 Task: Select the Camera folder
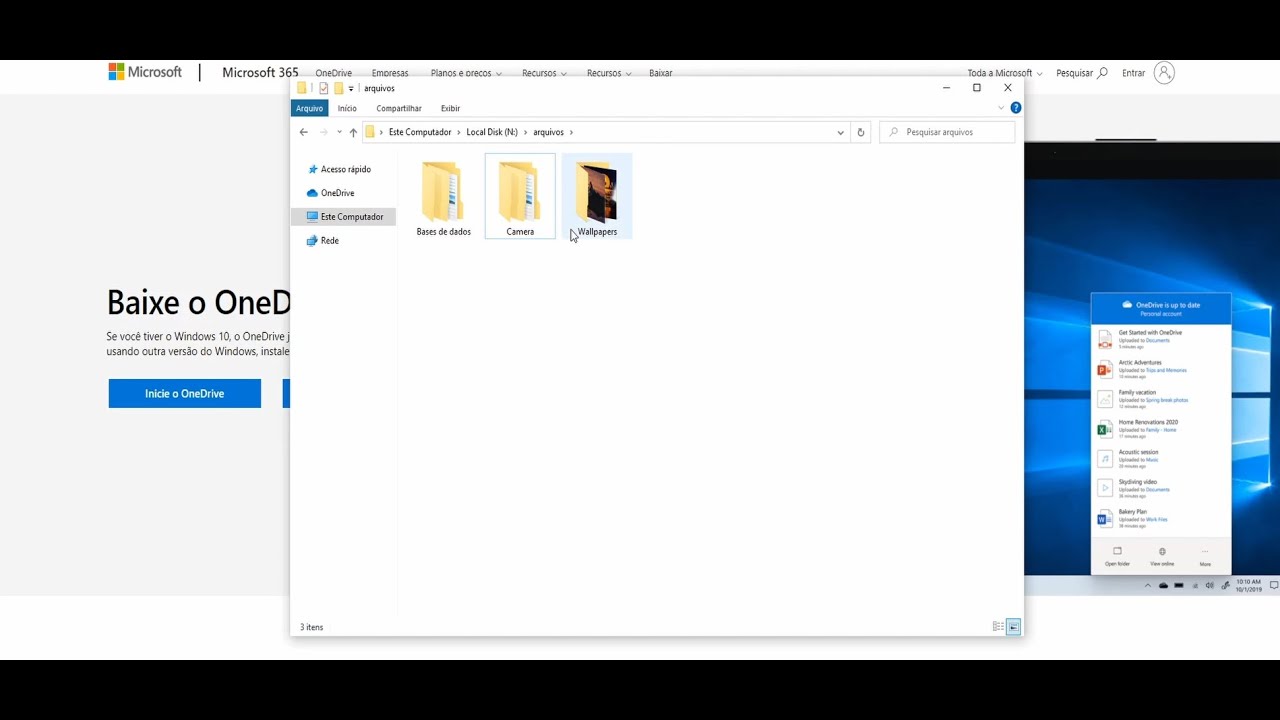[x=520, y=197]
